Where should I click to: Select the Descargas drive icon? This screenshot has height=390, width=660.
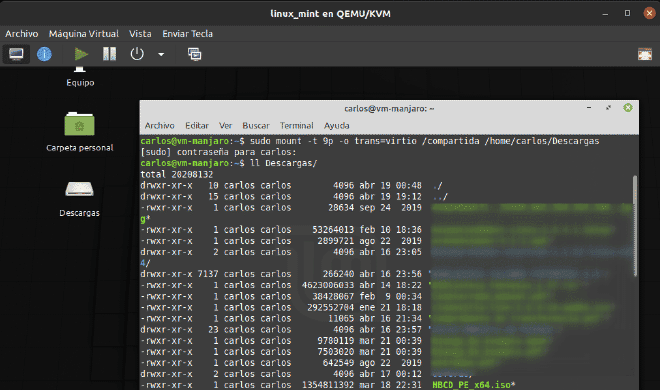79,189
